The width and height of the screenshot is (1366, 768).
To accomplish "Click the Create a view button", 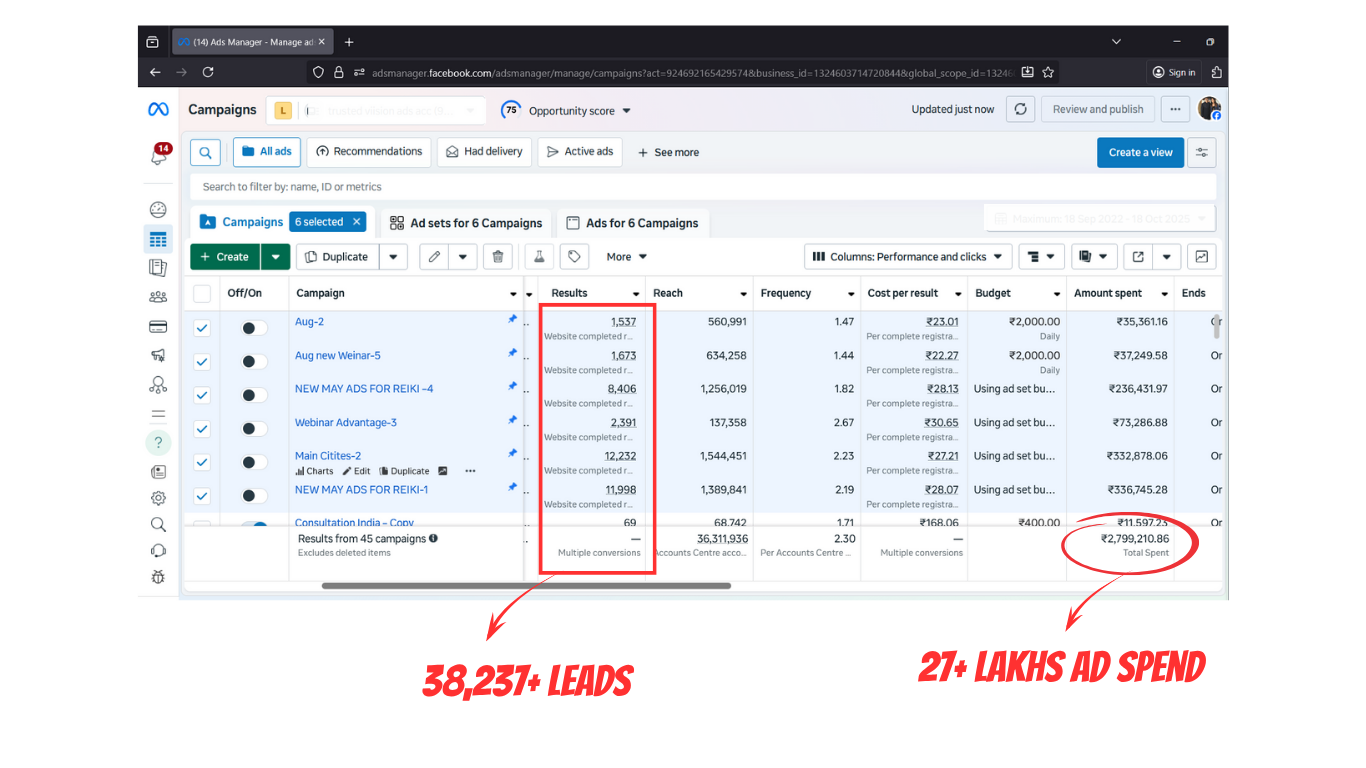I will [x=1140, y=152].
